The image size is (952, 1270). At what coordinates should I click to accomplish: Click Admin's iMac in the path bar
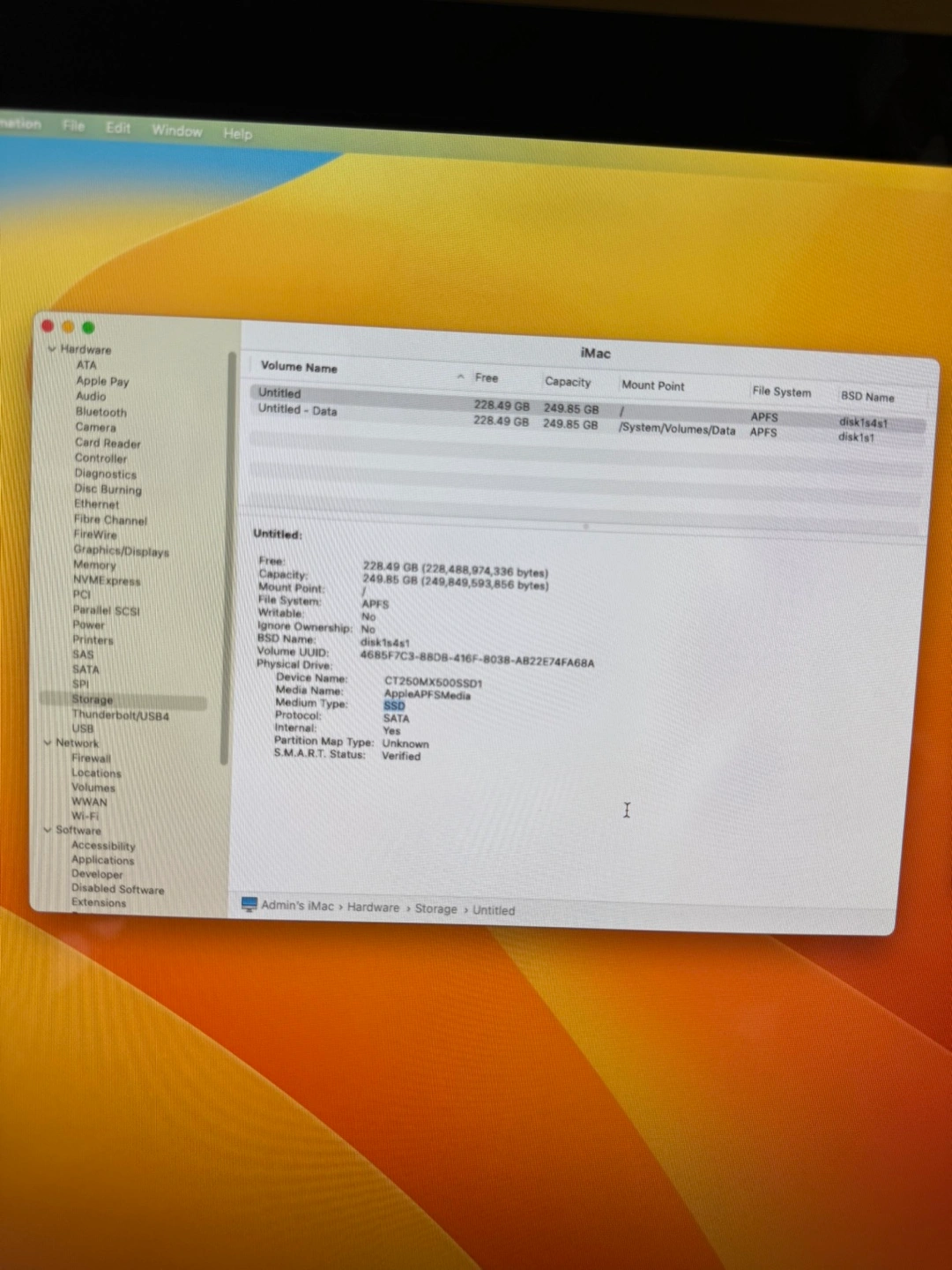[297, 906]
